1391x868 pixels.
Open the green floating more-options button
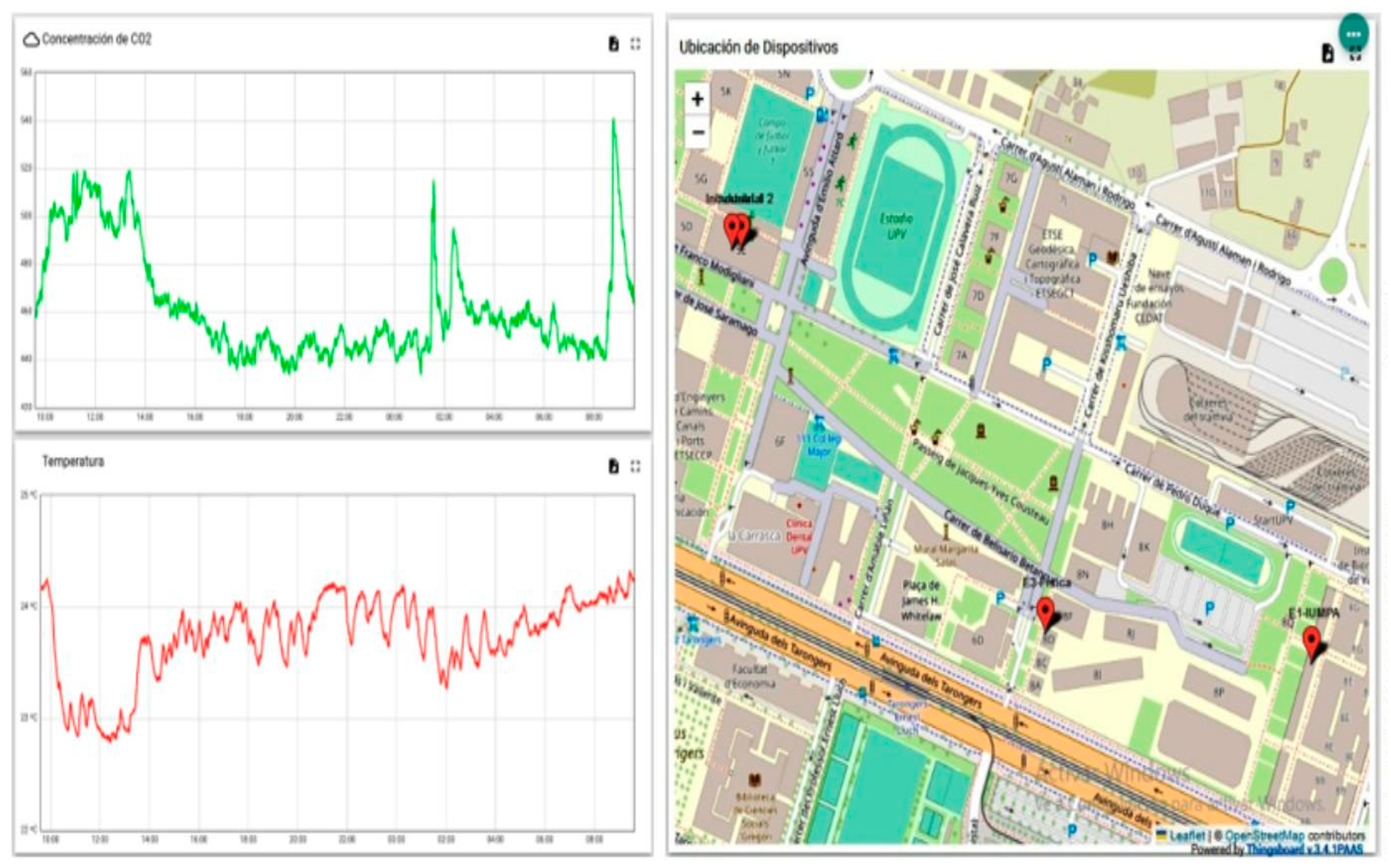pyautogui.click(x=1353, y=34)
